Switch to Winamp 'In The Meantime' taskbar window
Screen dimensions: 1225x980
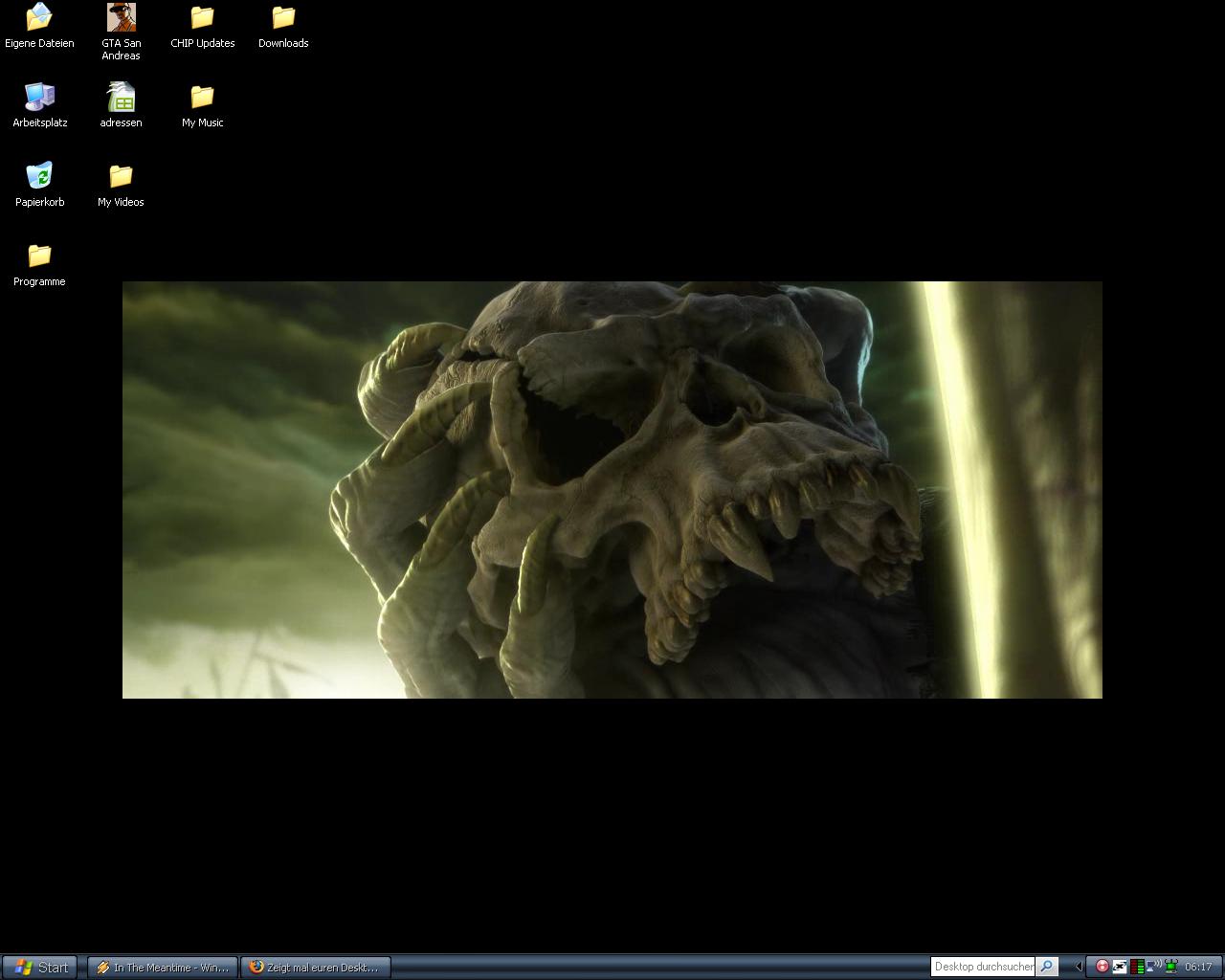(x=163, y=968)
